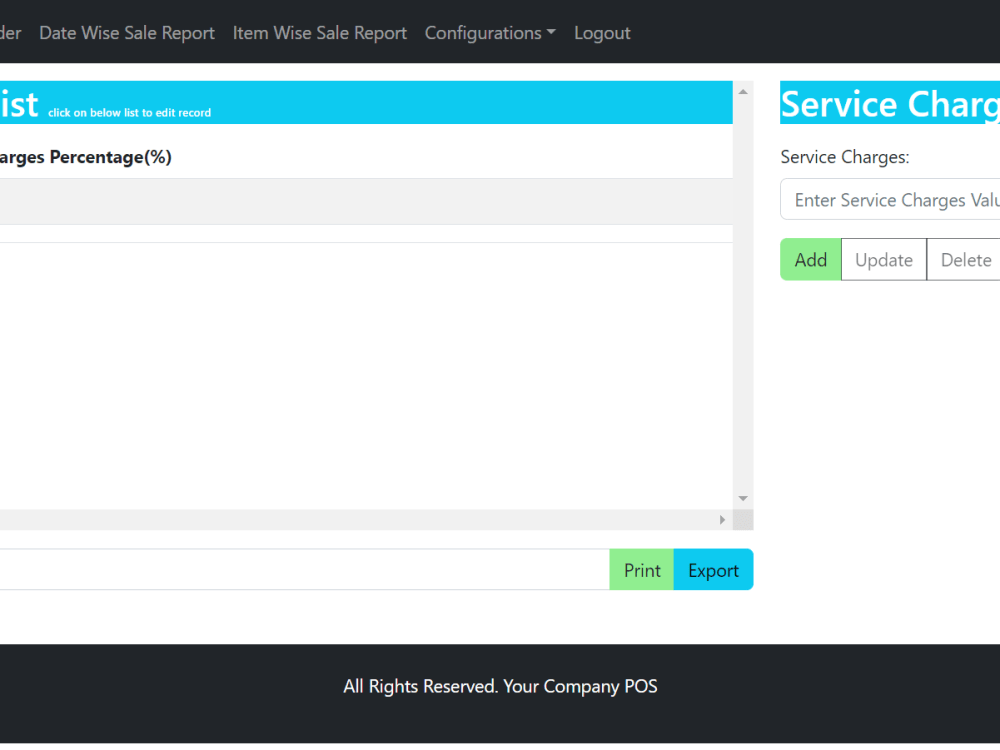Screen dimensions: 1000x750
Task: Click the Delete button
Action: (x=965, y=259)
